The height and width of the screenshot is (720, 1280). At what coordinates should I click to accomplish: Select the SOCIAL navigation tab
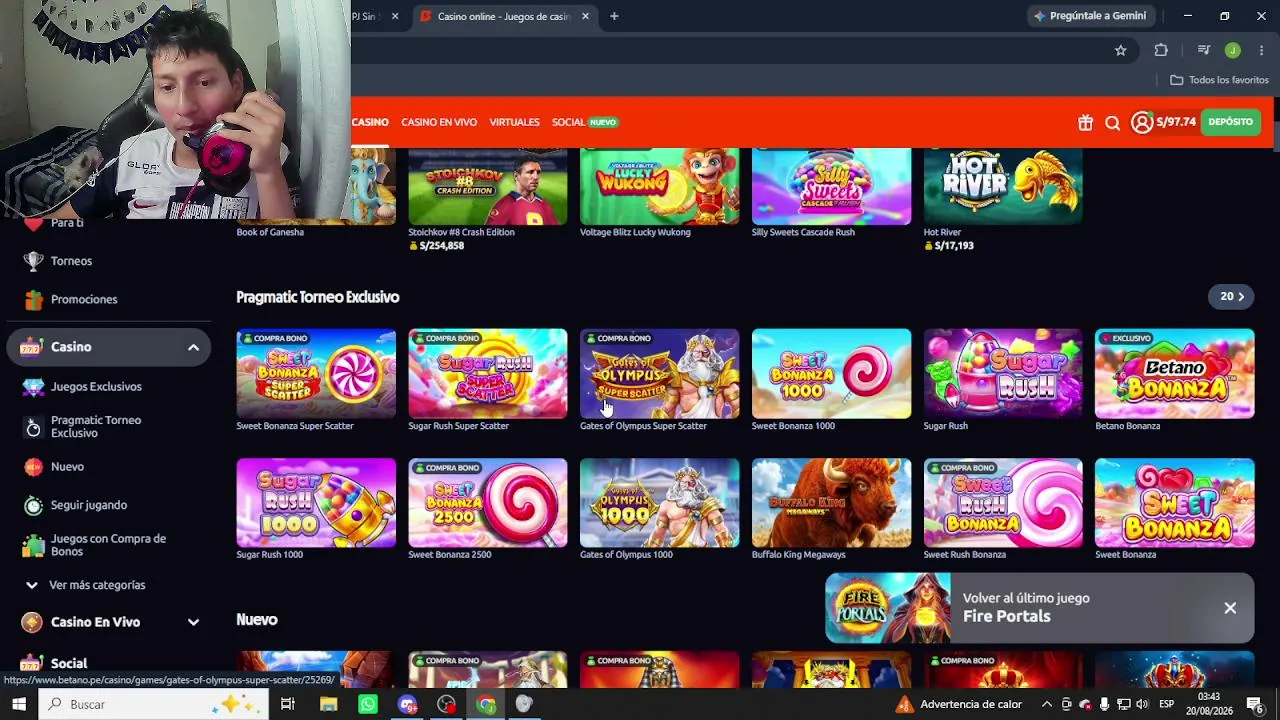pyautogui.click(x=568, y=122)
